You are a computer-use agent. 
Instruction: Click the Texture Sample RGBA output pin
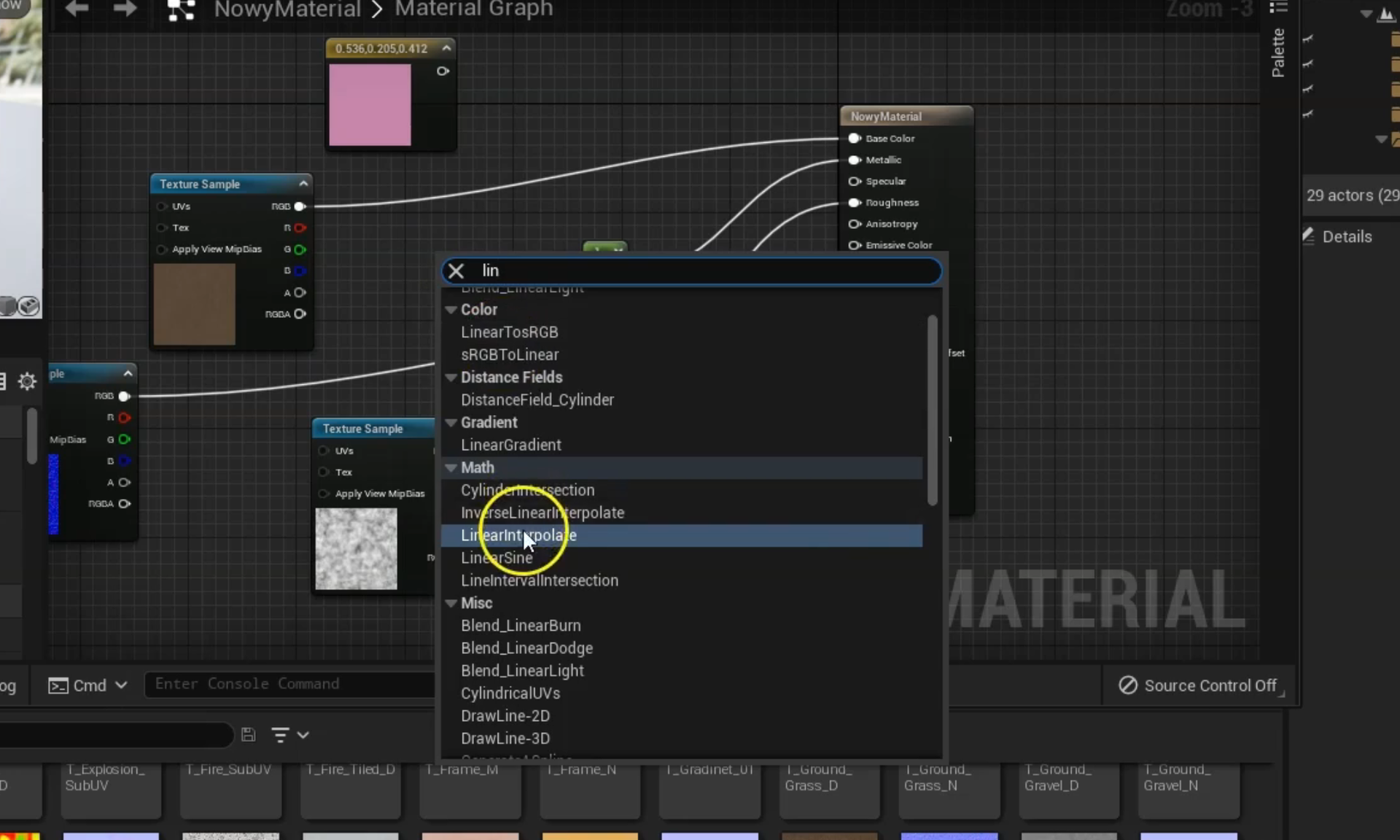(300, 314)
